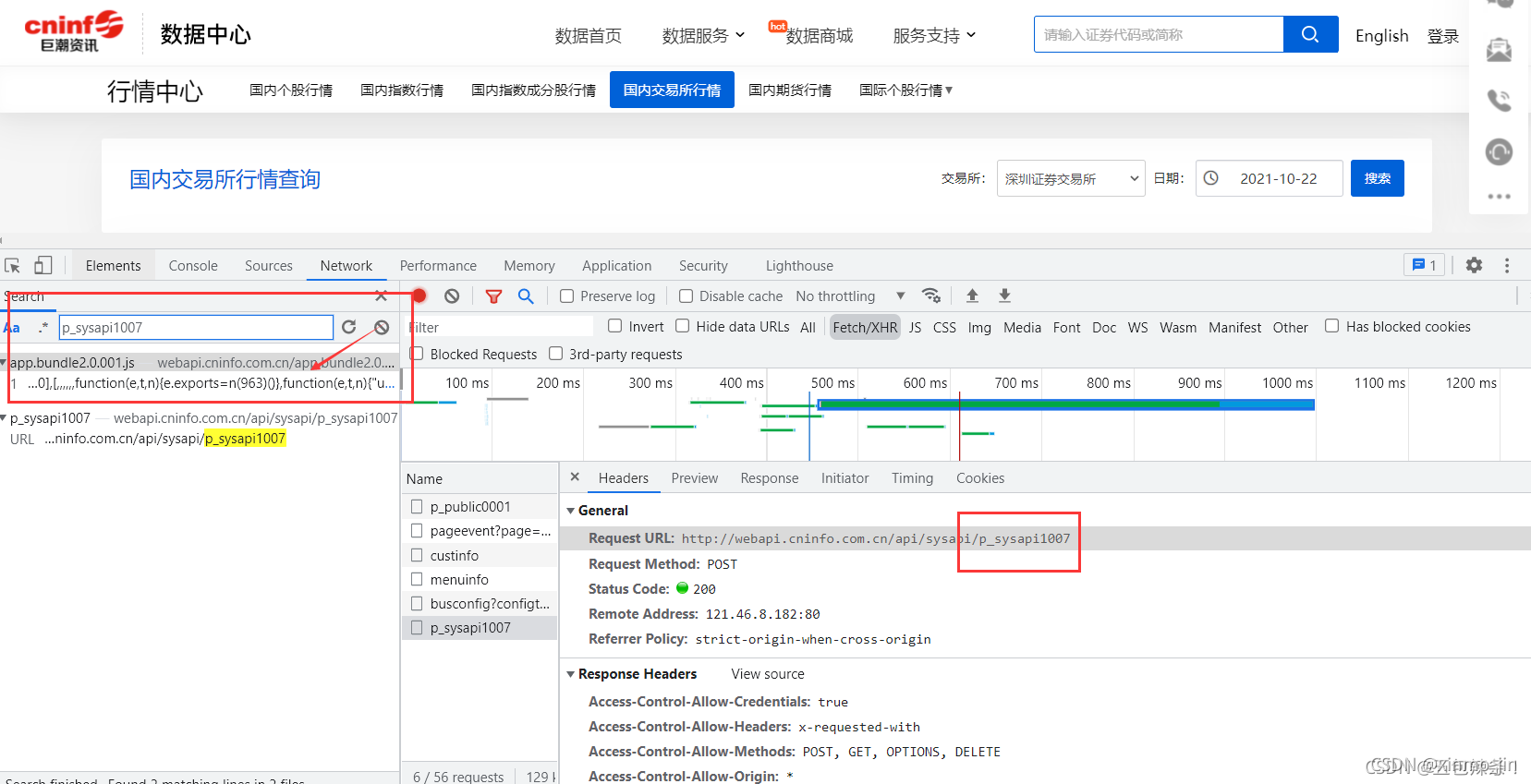Click the customer service headset sidebar icon
The image size is (1531, 784).
pyautogui.click(x=1499, y=151)
